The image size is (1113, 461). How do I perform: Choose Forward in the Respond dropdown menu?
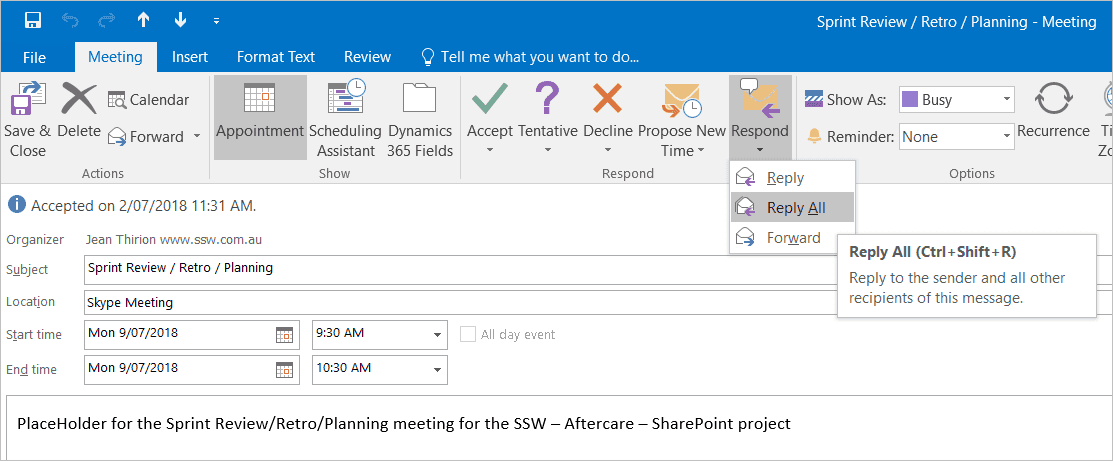click(x=792, y=238)
